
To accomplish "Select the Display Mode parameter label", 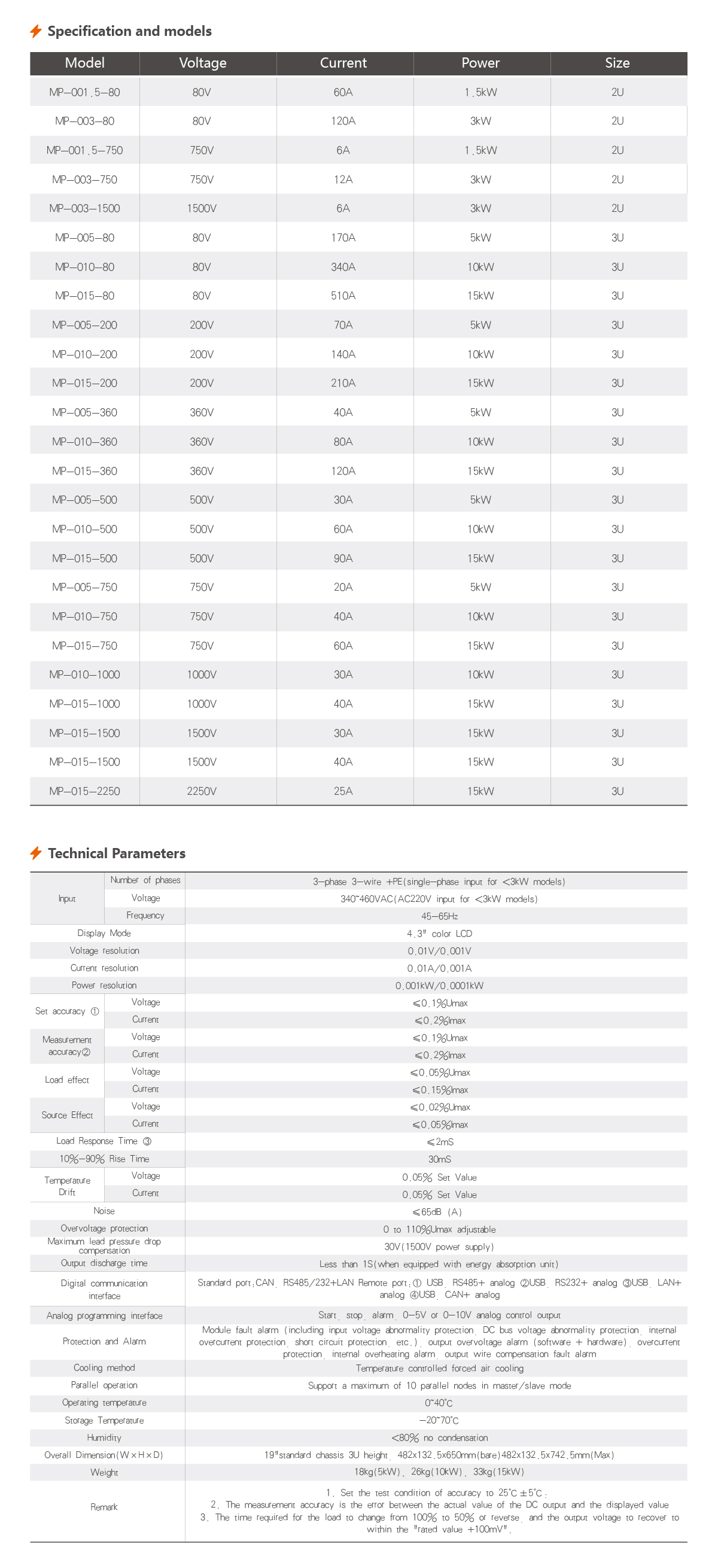I will pyautogui.click(x=104, y=933).
